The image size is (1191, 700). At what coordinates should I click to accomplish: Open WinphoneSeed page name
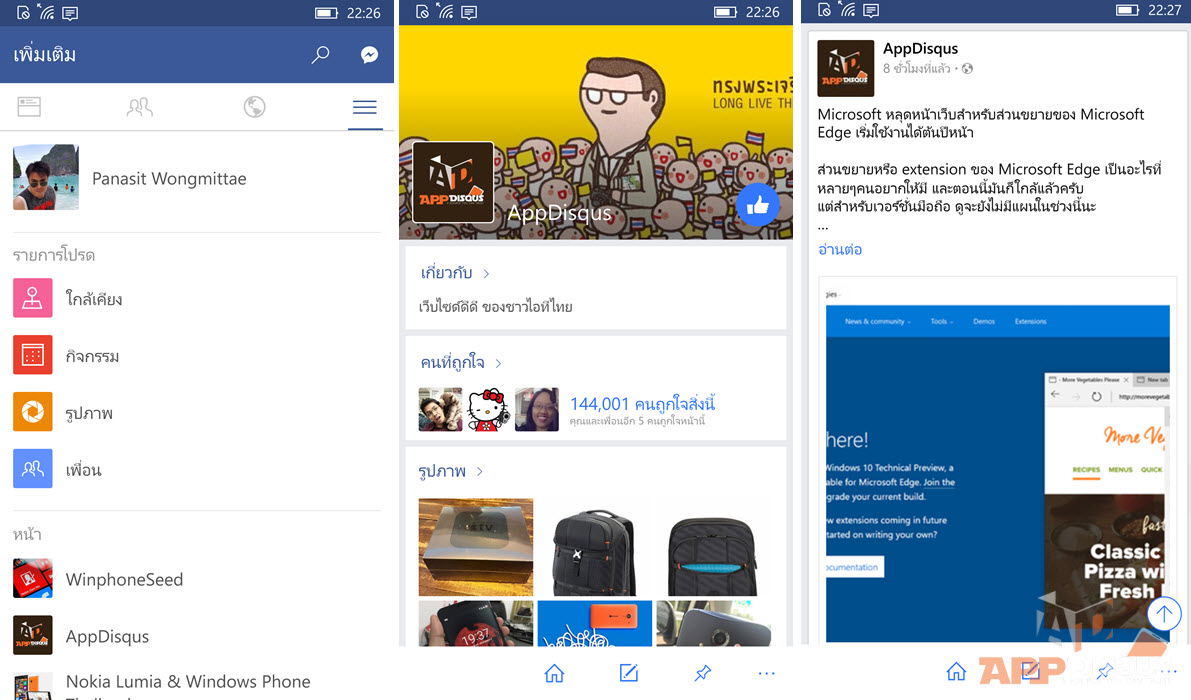[x=125, y=579]
